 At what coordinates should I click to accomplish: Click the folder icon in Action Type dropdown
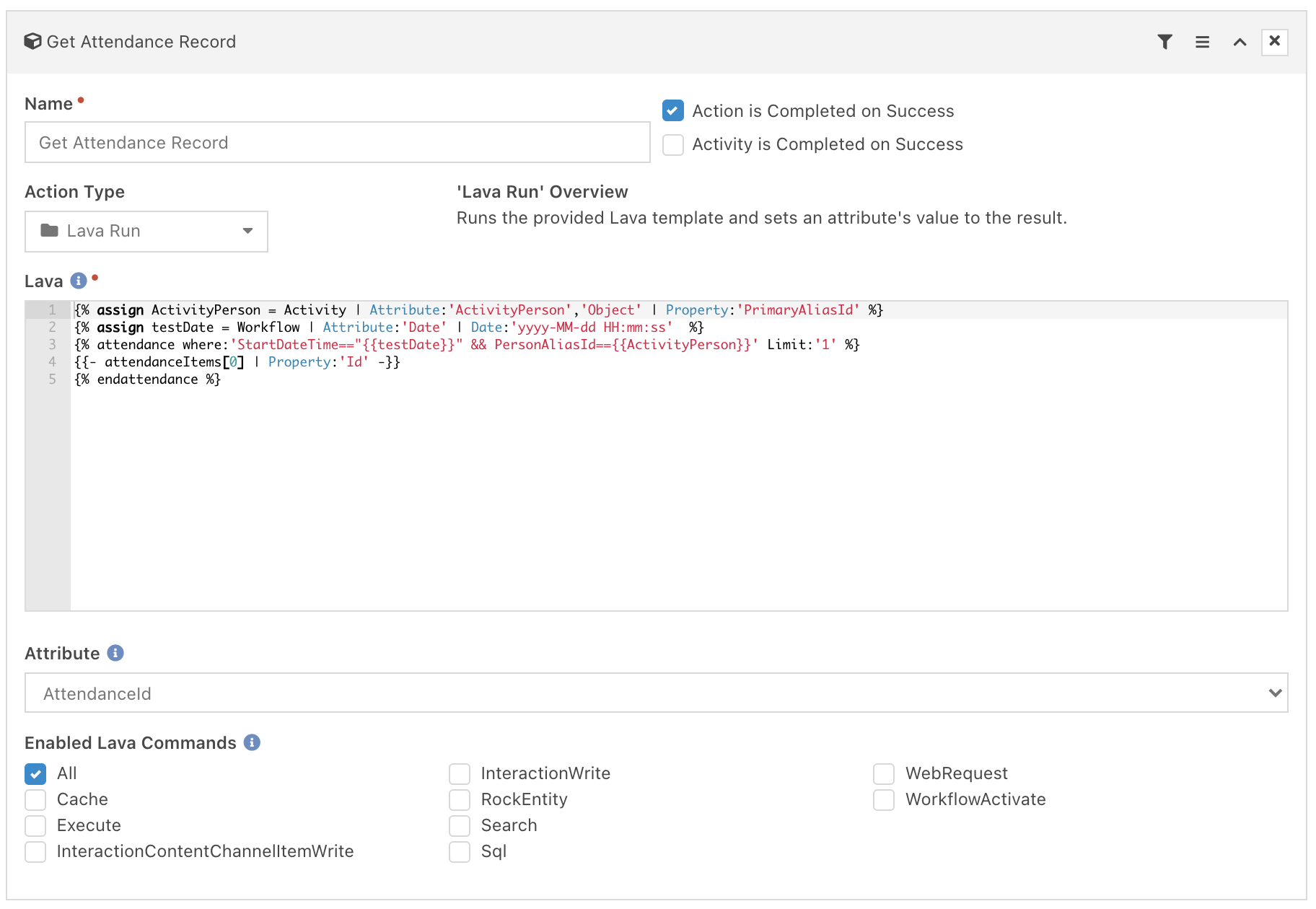tap(49, 231)
